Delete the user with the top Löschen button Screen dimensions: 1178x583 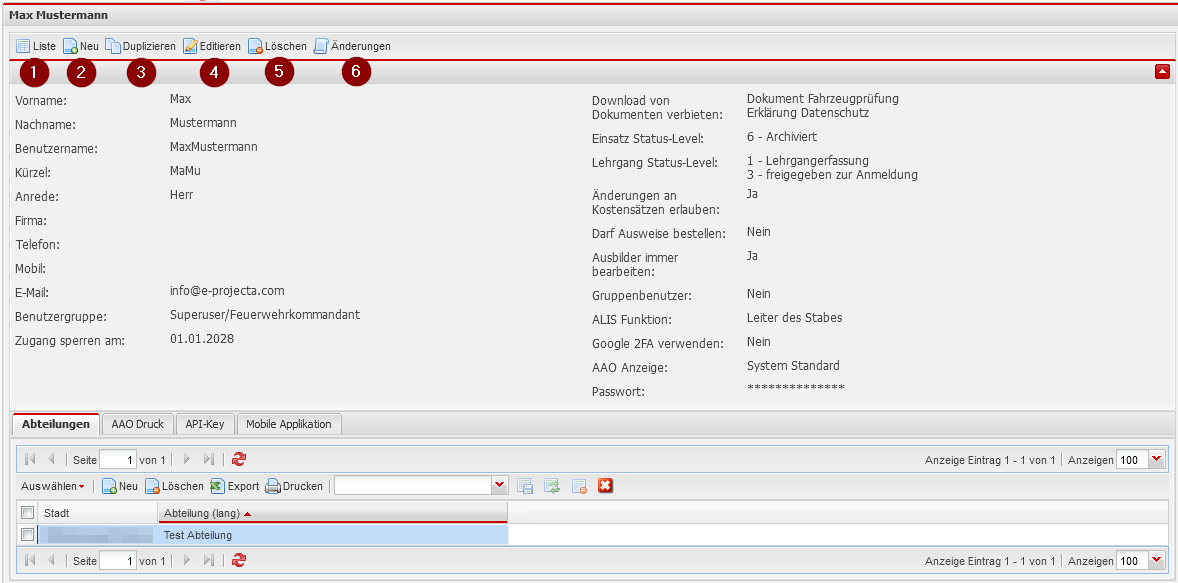(277, 46)
